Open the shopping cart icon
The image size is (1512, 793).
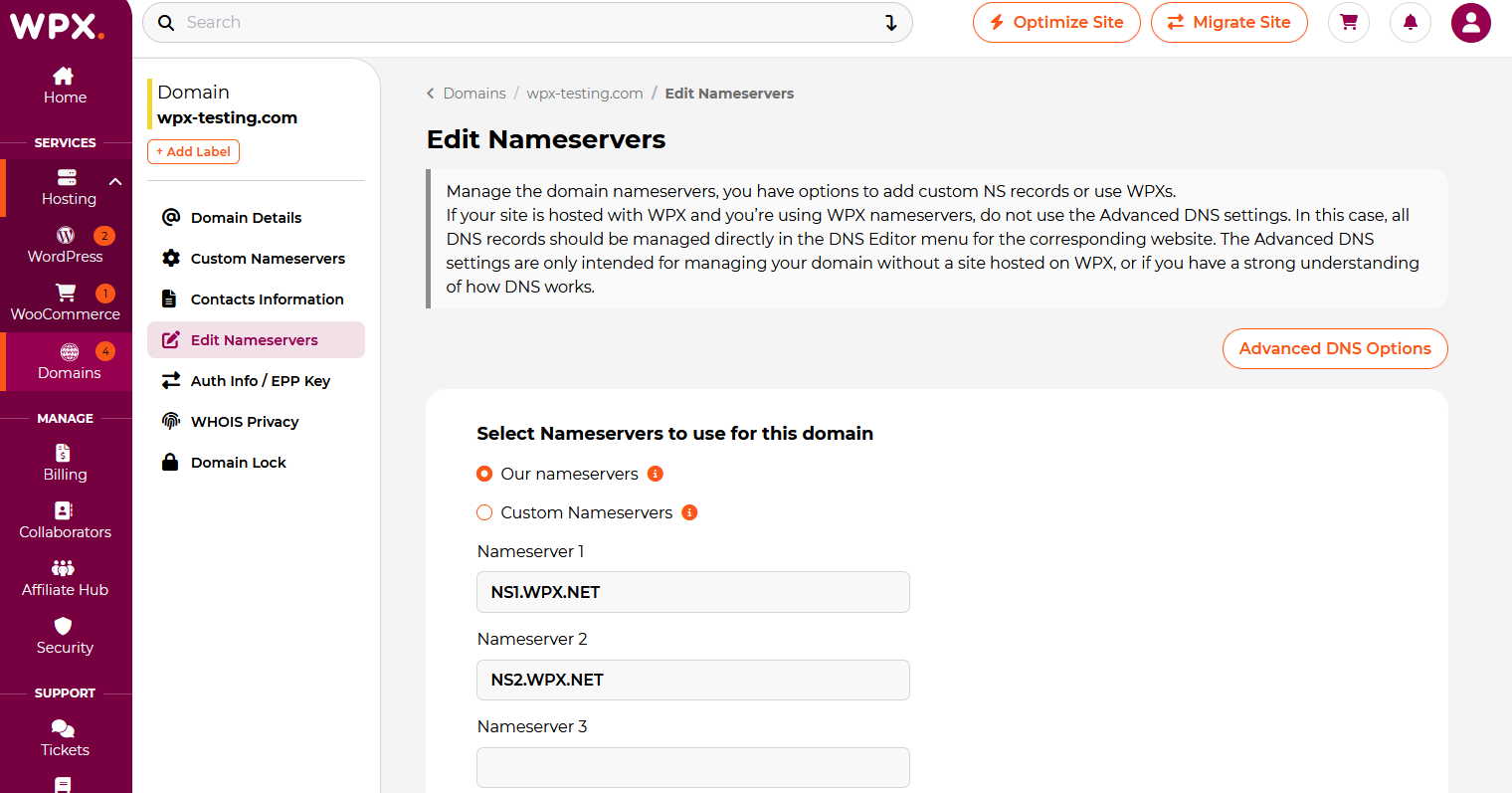pos(1349,22)
